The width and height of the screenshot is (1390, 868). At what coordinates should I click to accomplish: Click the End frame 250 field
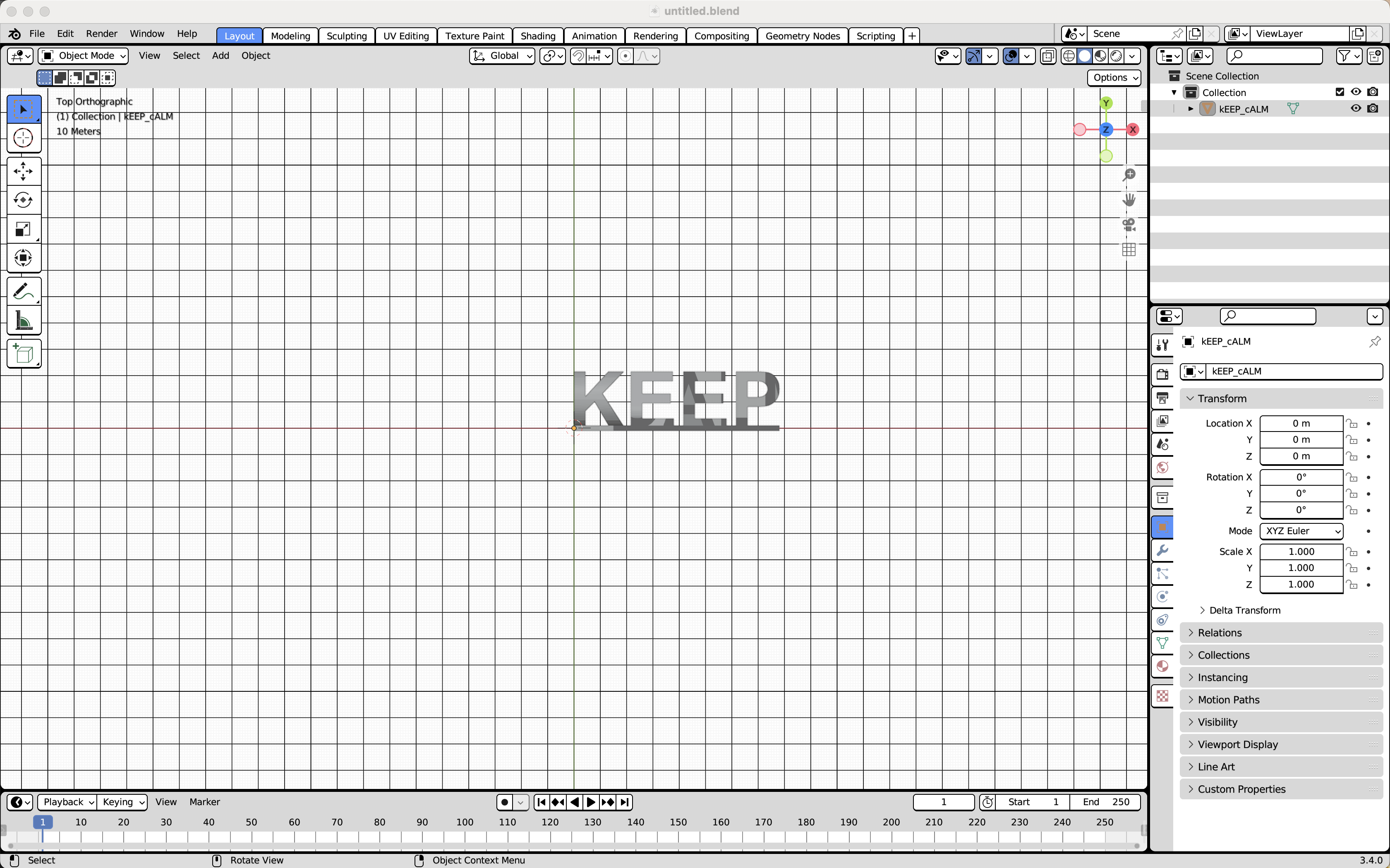(1105, 802)
